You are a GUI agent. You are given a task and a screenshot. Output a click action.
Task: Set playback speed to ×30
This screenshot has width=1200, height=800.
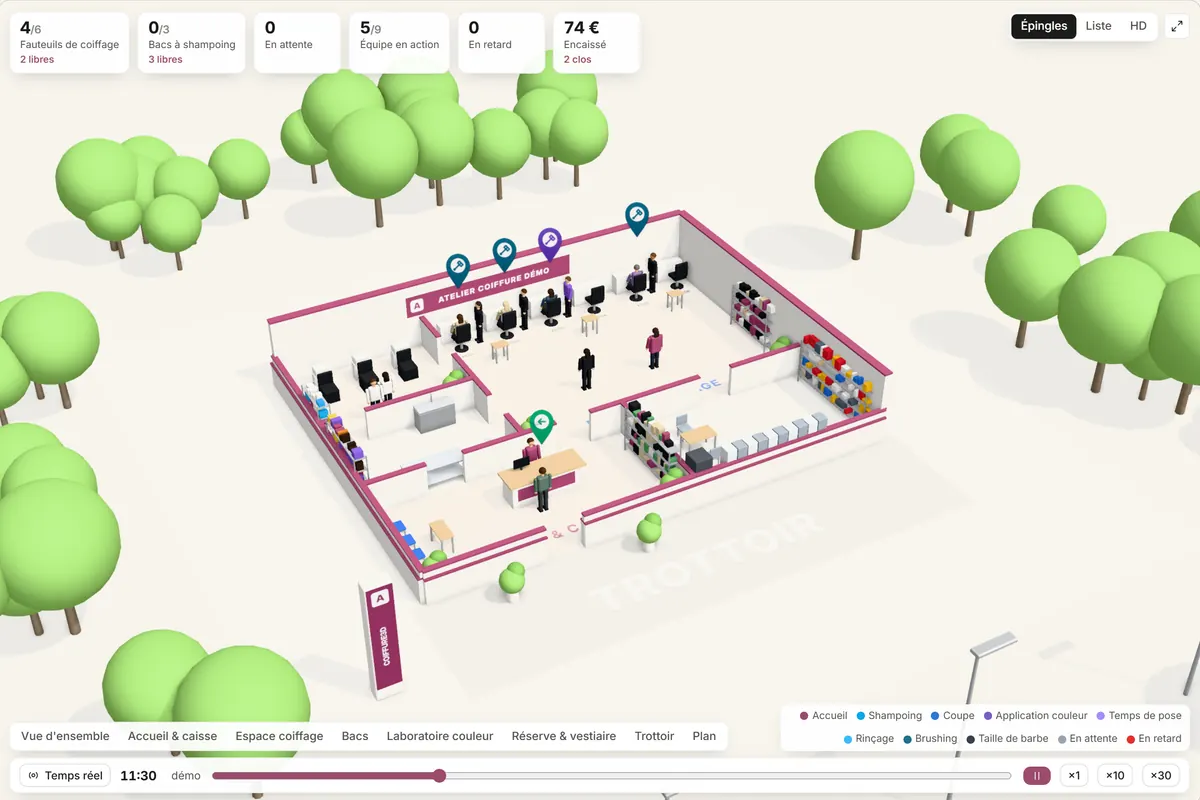[1160, 775]
